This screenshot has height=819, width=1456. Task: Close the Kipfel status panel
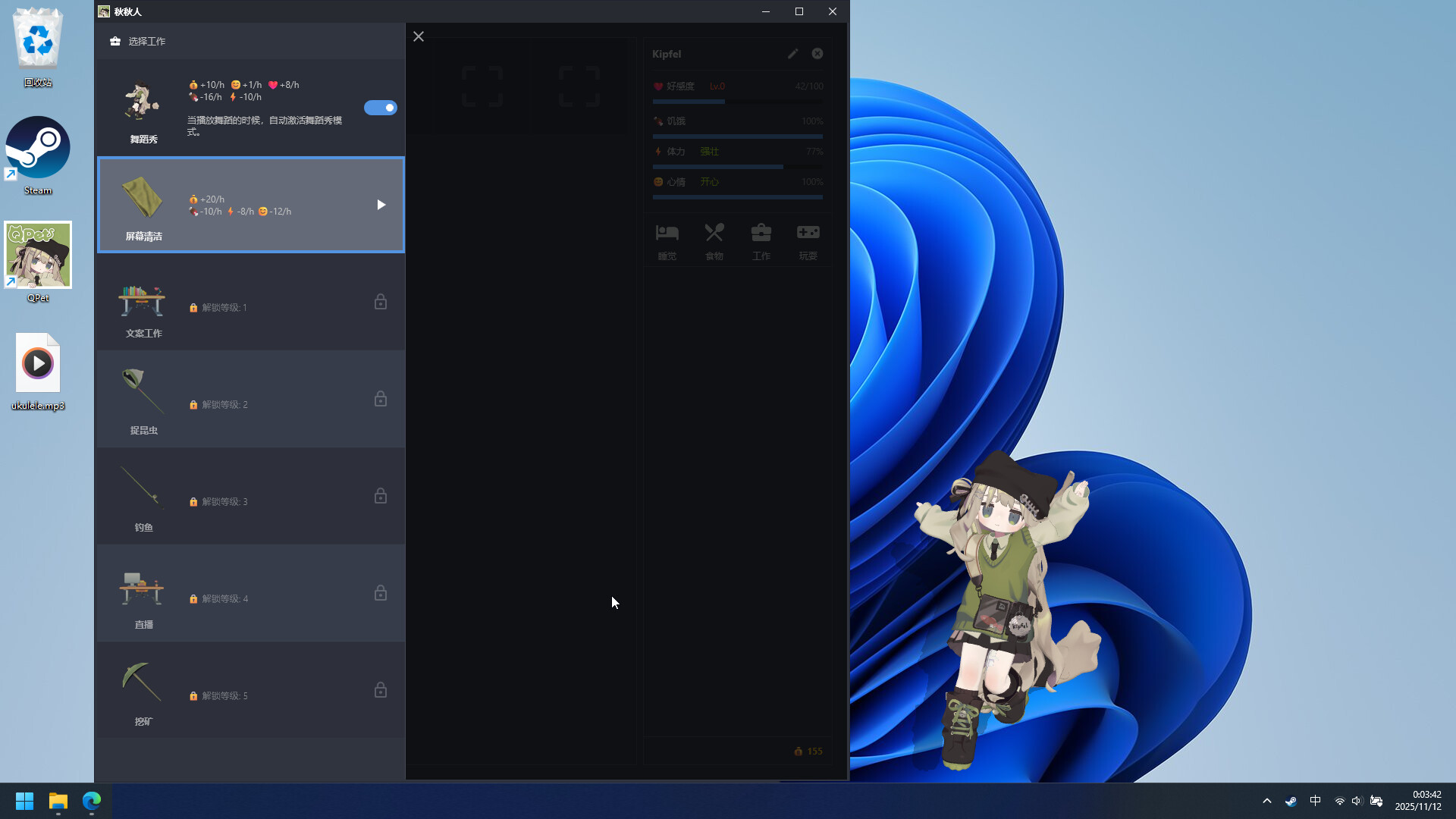(x=817, y=53)
